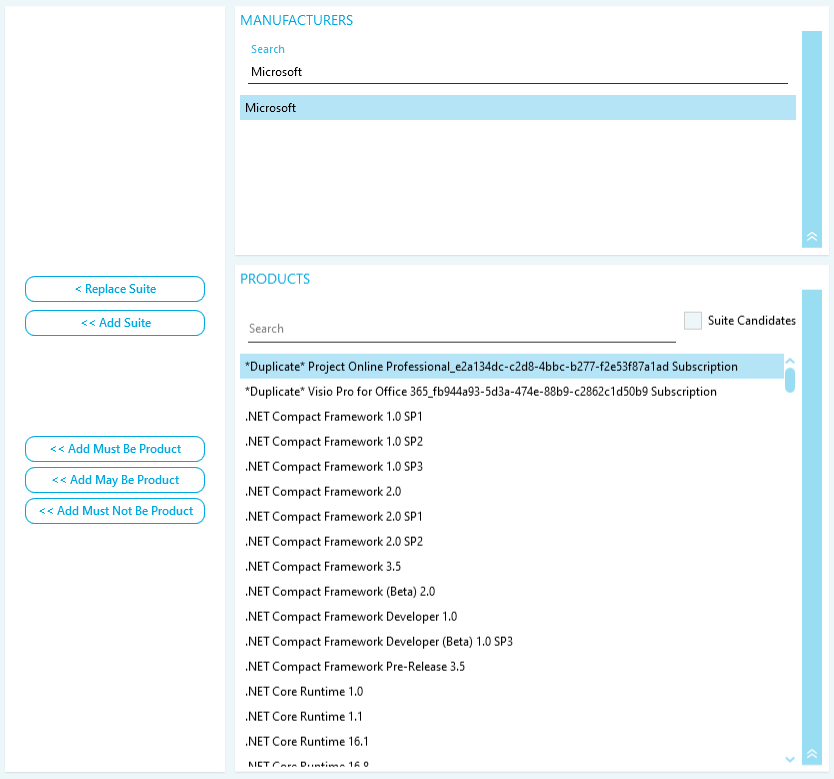Screen dimensions: 834x779
Task: Select .NET Compact Framework Developer 1.0
Action: (351, 617)
